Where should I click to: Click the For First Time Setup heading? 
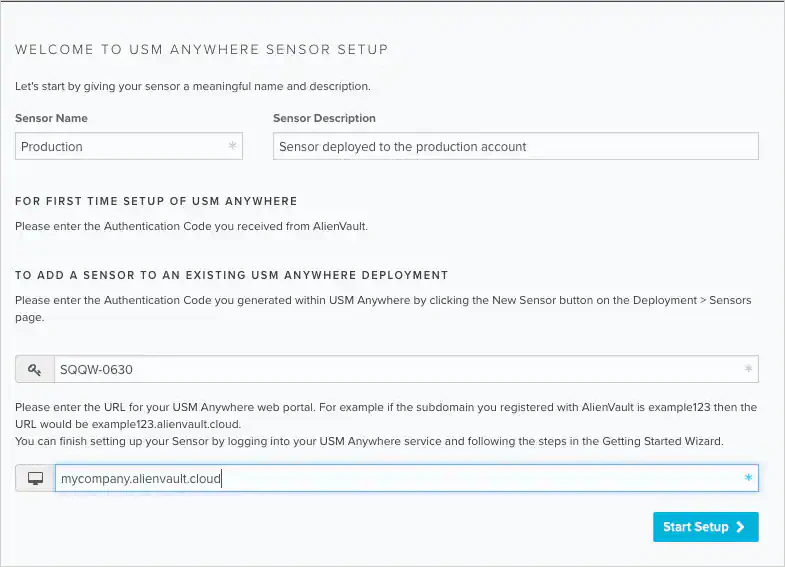156,201
